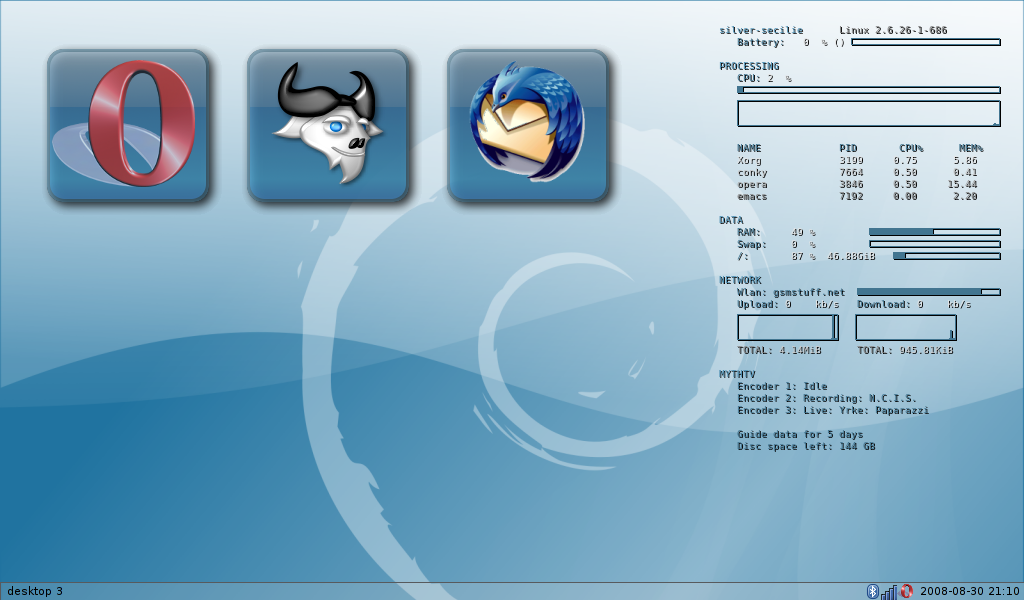Click the '46.88GiB' disk free value
The image size is (1024, 600).
(852, 257)
